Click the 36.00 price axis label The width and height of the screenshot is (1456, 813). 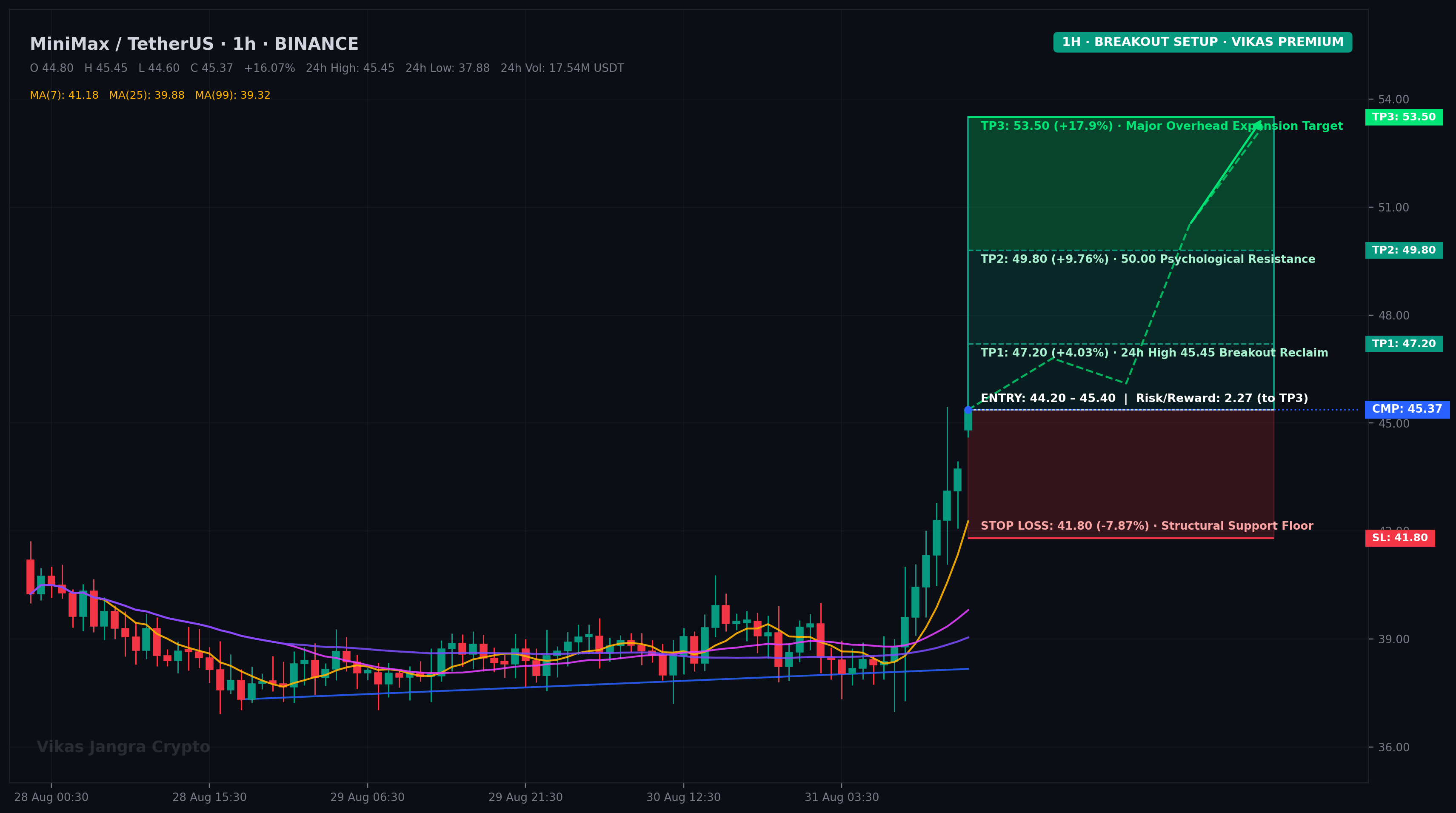1393,747
